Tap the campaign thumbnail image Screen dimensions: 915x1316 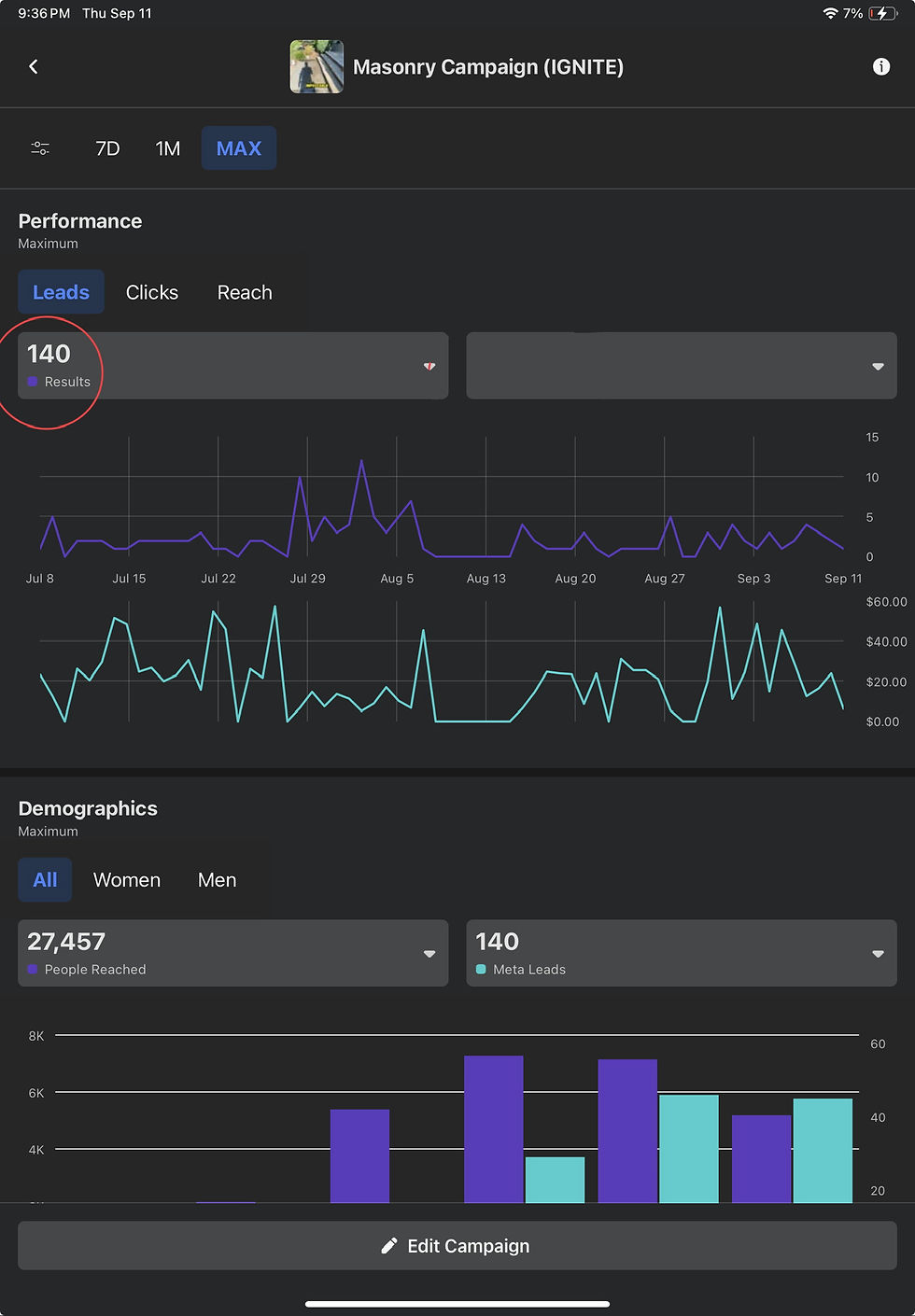(x=317, y=66)
